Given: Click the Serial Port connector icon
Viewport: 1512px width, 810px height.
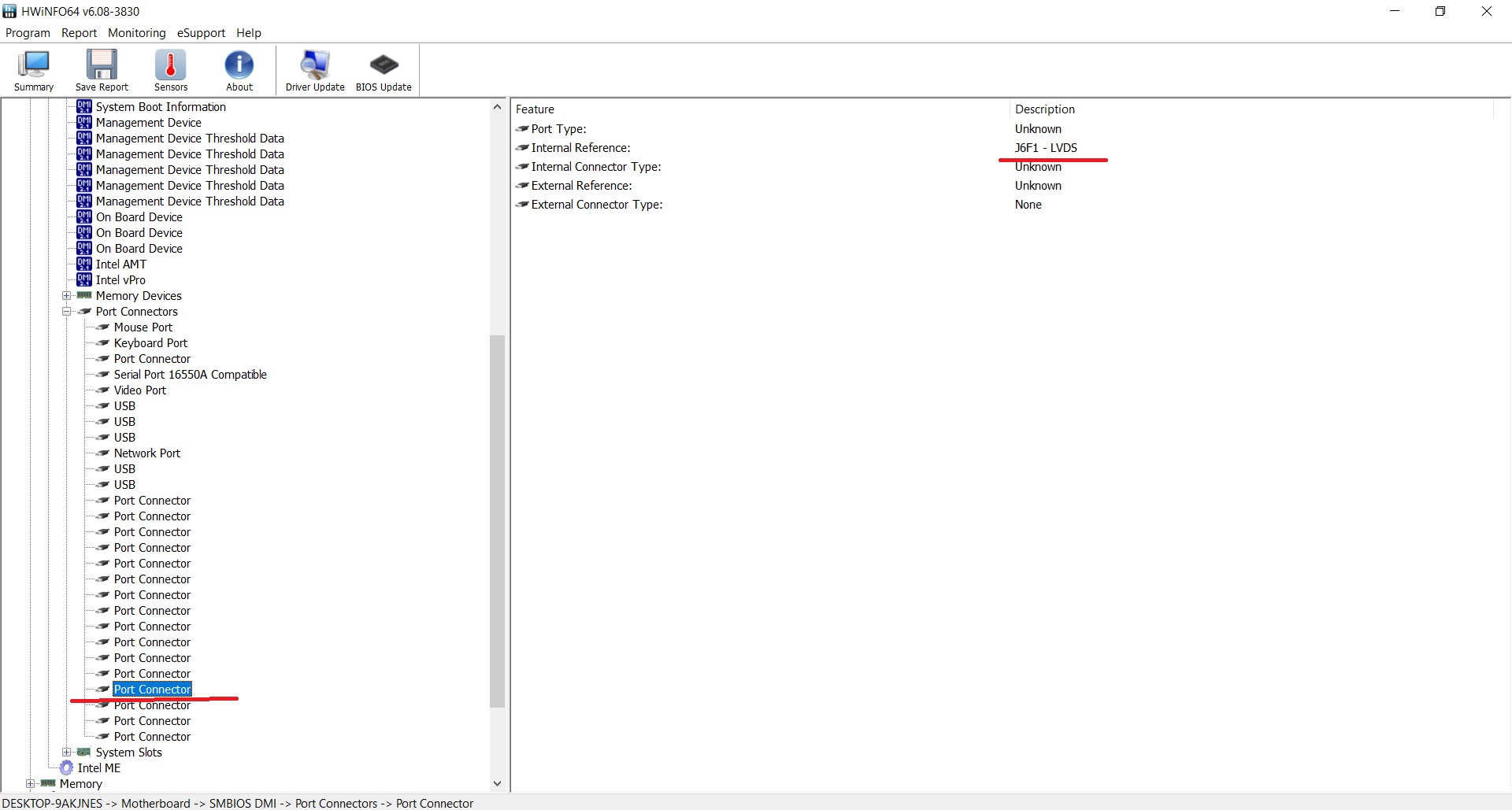Looking at the screenshot, I should [x=102, y=375].
